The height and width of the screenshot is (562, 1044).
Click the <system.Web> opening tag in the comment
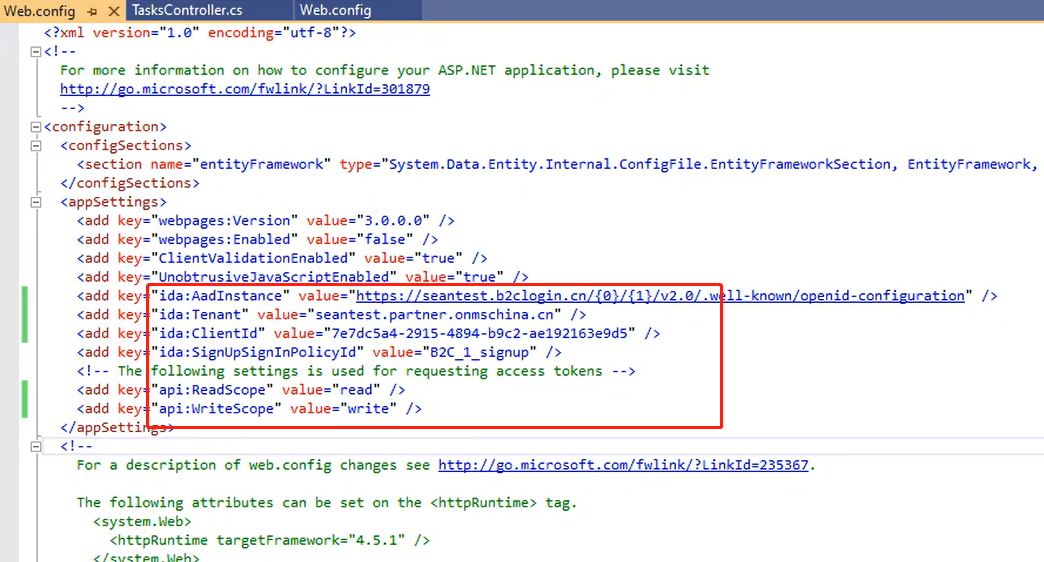tap(142, 521)
